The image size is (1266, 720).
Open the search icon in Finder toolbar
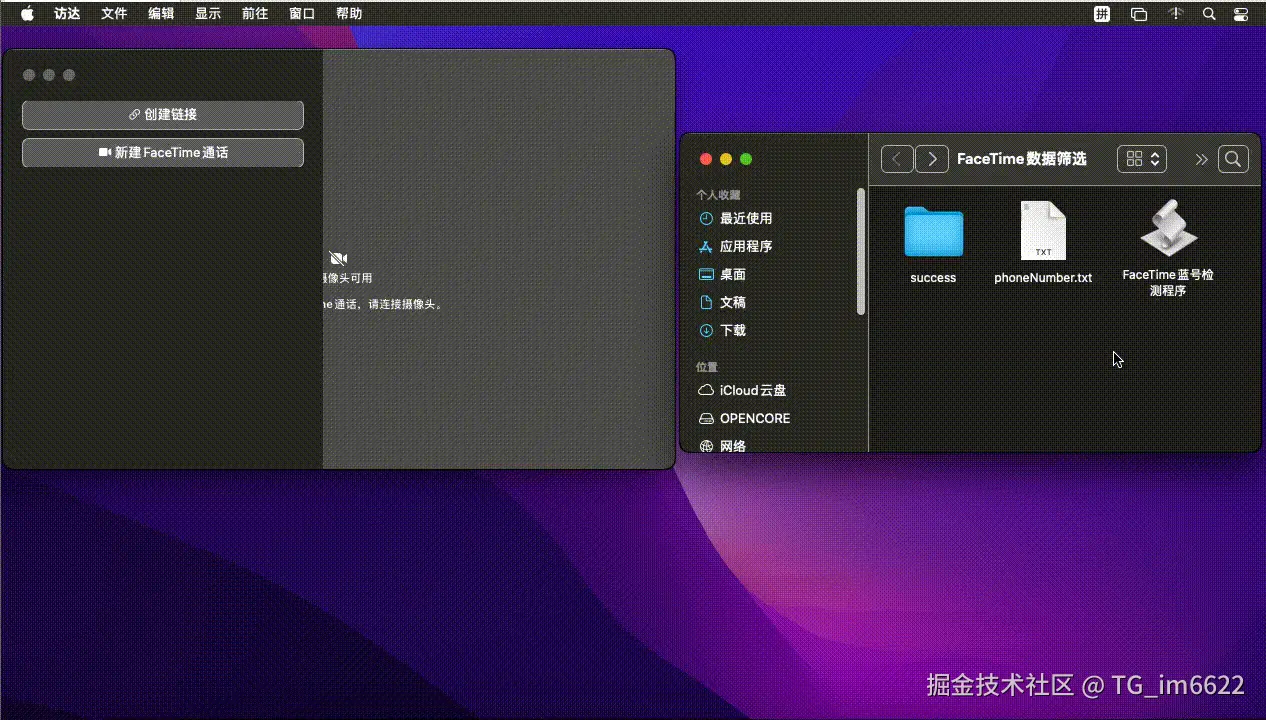coord(1233,158)
